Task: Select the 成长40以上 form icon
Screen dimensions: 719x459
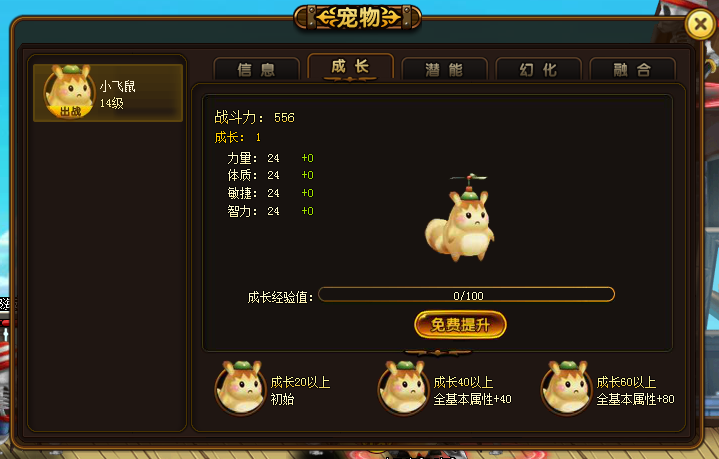Action: 404,388
